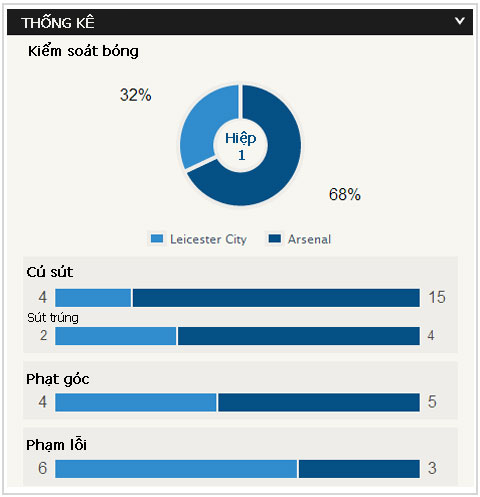Click the Leicester Cú sút bar segment
Viewport: 480px width, 497px height.
[x=93, y=298]
